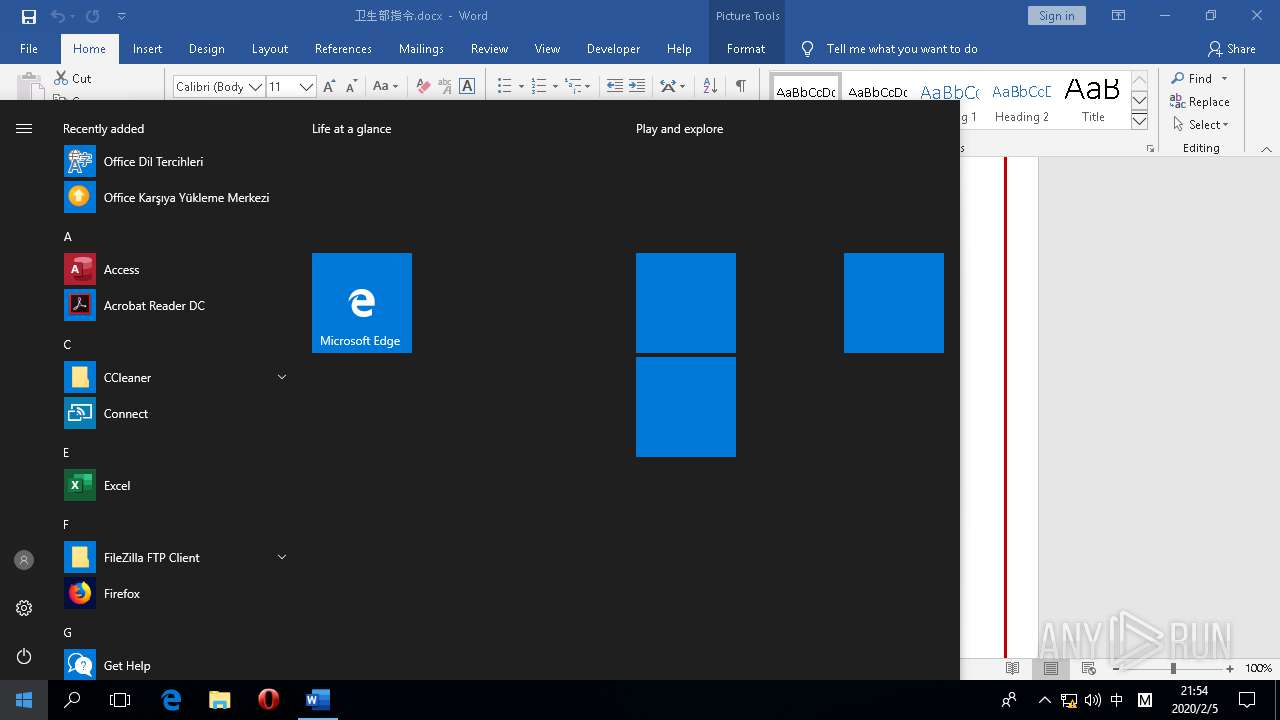Viewport: 1280px width, 720px height.
Task: Switch to Print Layout view
Action: (x=1050, y=668)
